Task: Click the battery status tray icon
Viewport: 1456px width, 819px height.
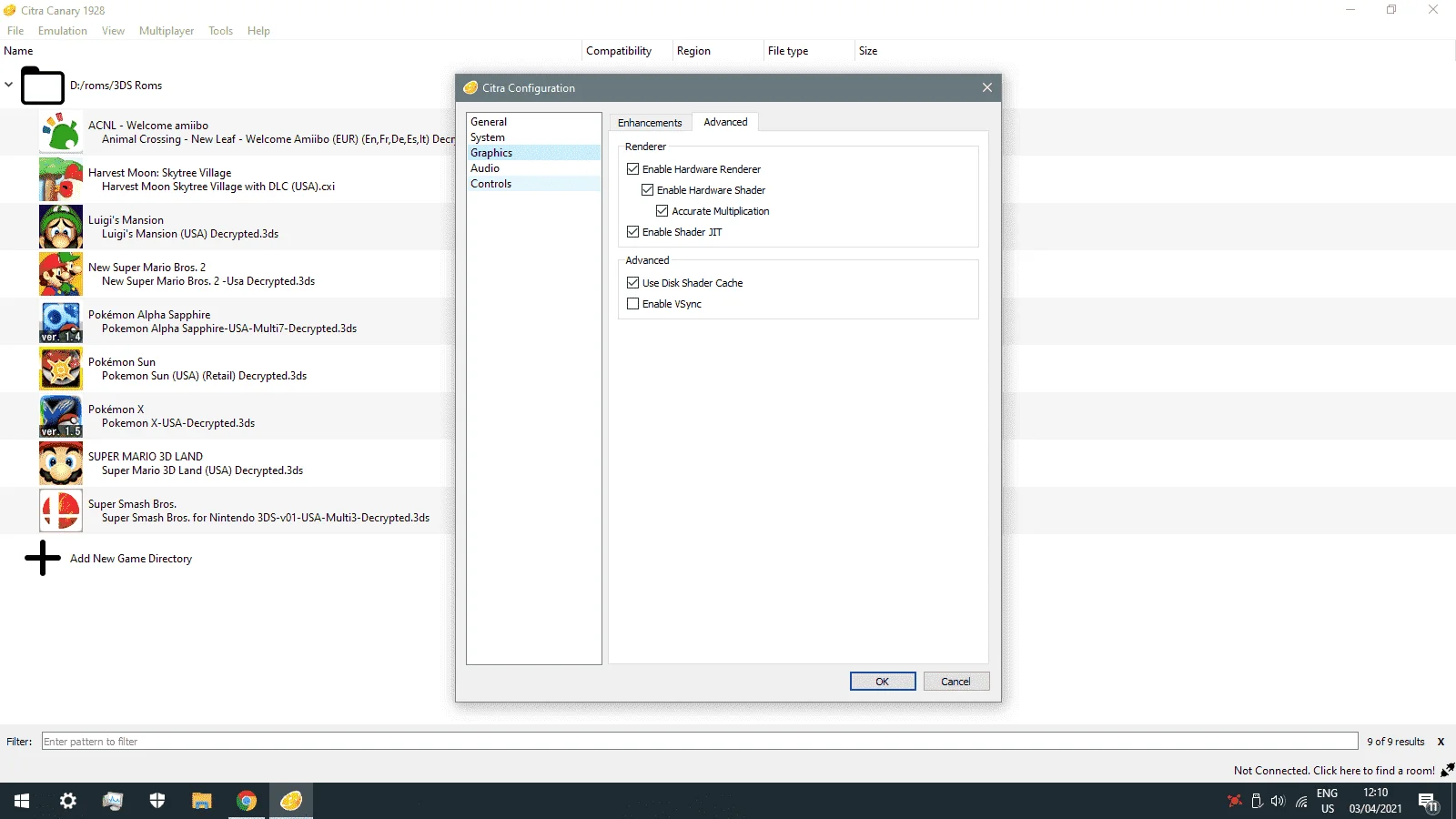Action: click(1257, 801)
